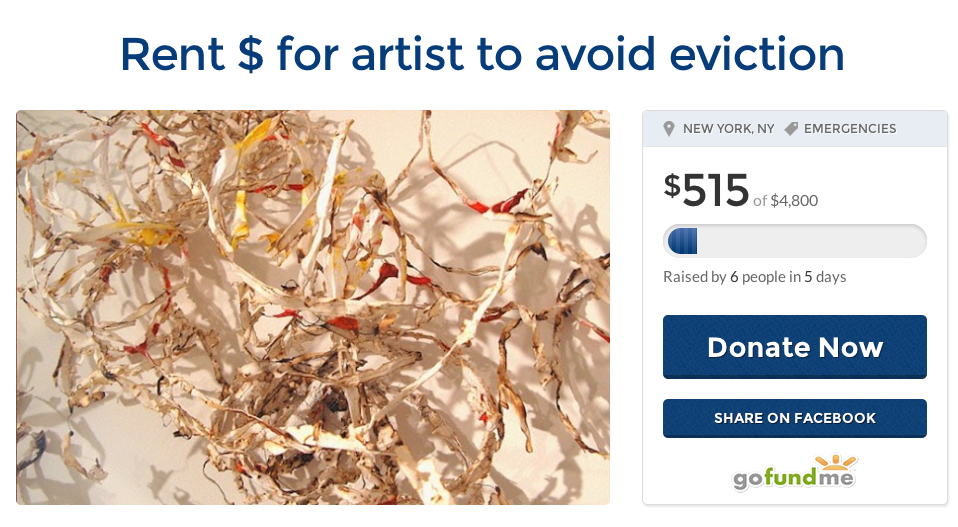Click the $4,800 goal amount
Screen dimensions: 958x527
tap(794, 201)
